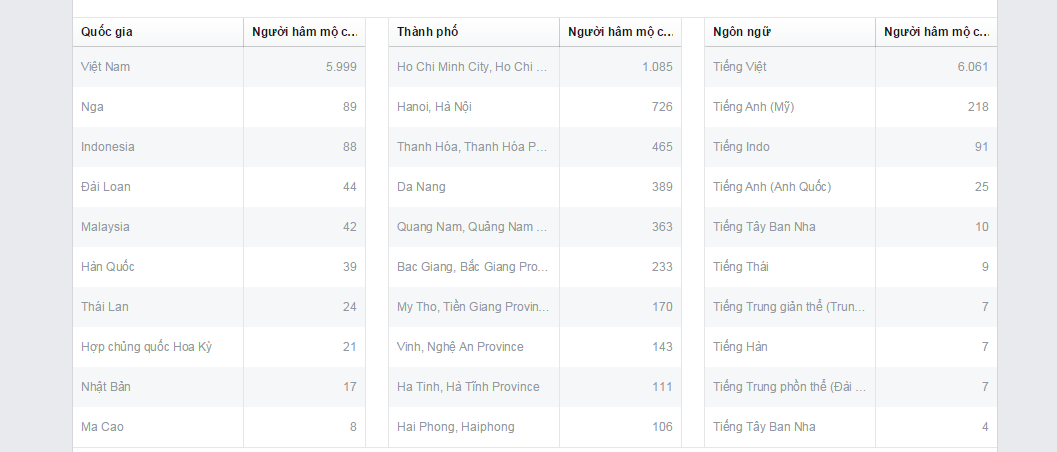Click the Tiếng Anh (Mỹ) row
The image size is (1057, 452).
[x=754, y=107]
